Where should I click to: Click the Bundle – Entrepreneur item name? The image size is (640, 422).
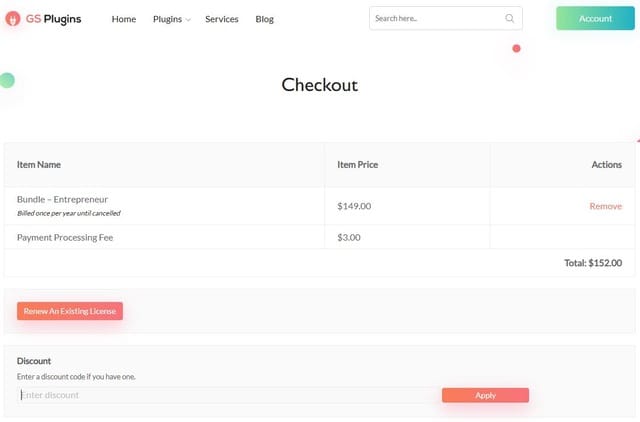62,199
